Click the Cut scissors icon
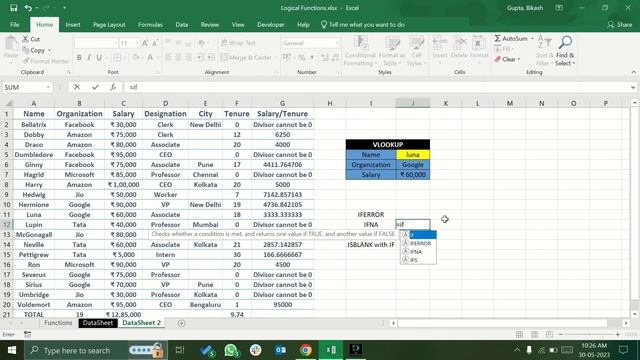 pyautogui.click(x=25, y=39)
